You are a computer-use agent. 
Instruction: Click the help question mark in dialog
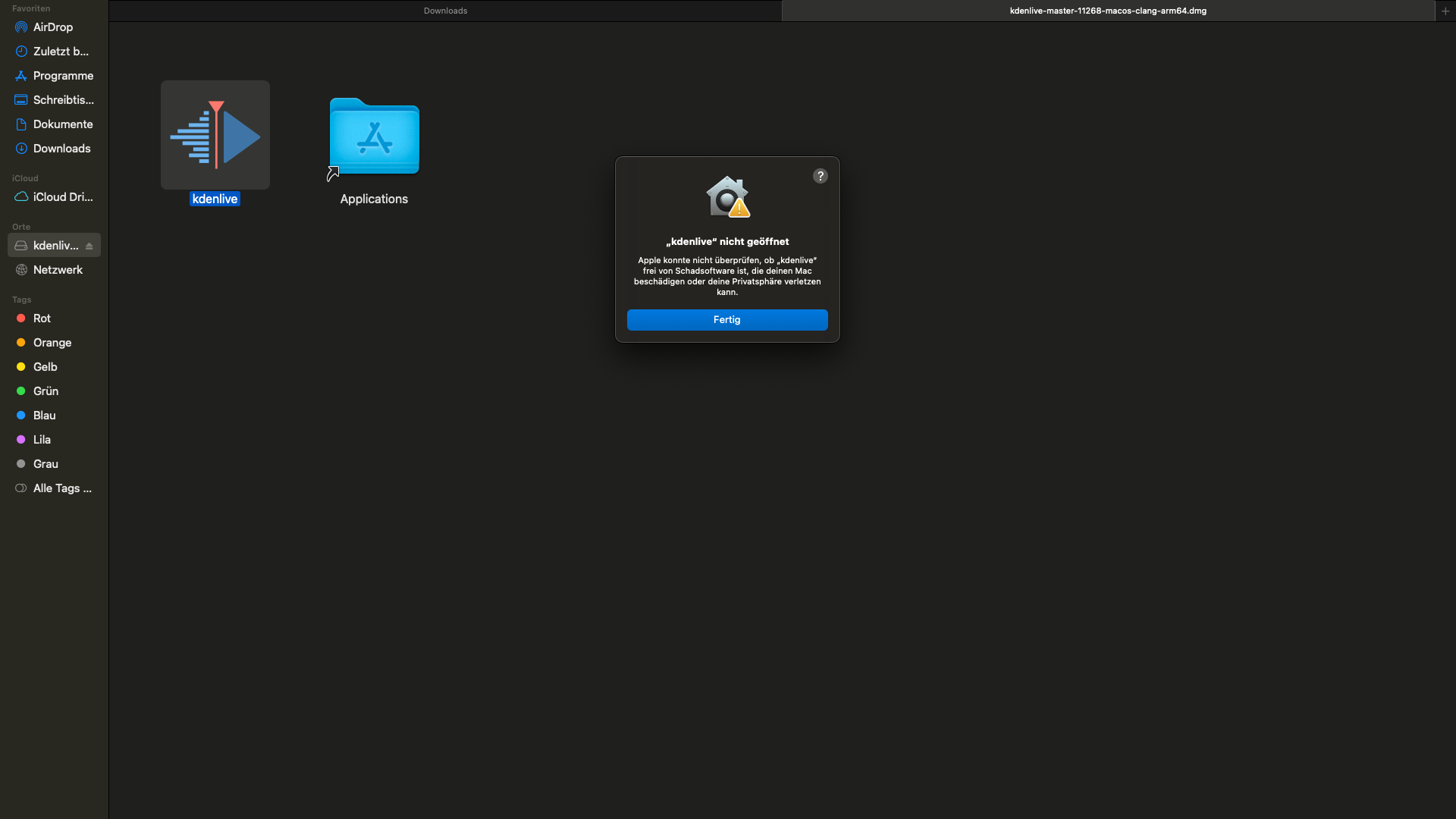coord(820,176)
